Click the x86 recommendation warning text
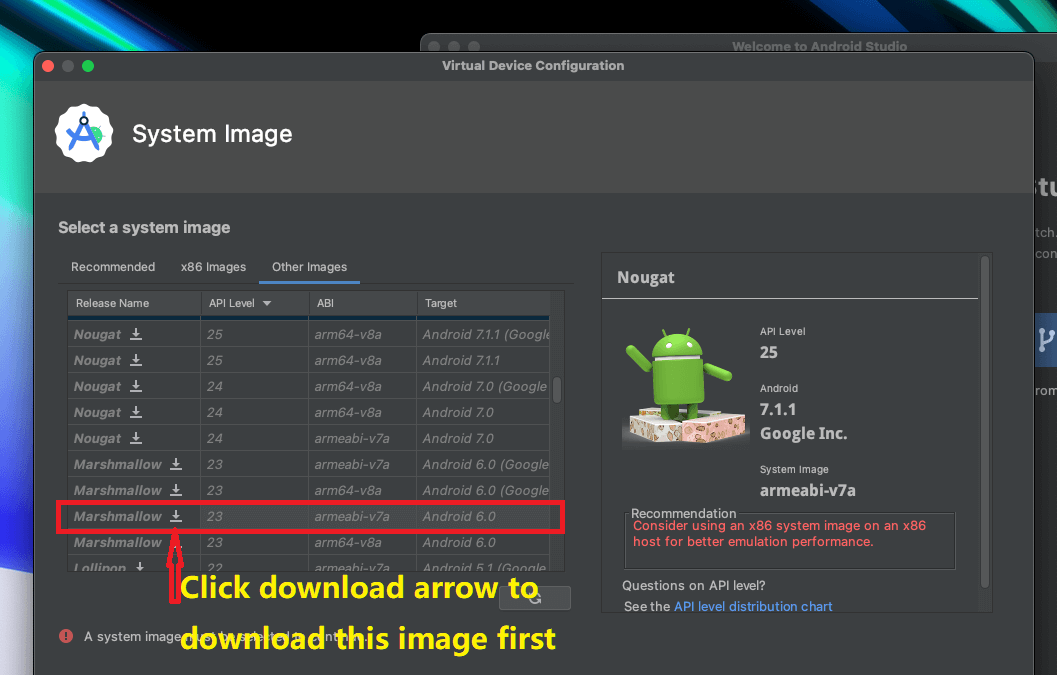Viewport: 1057px width, 675px height. click(x=779, y=533)
